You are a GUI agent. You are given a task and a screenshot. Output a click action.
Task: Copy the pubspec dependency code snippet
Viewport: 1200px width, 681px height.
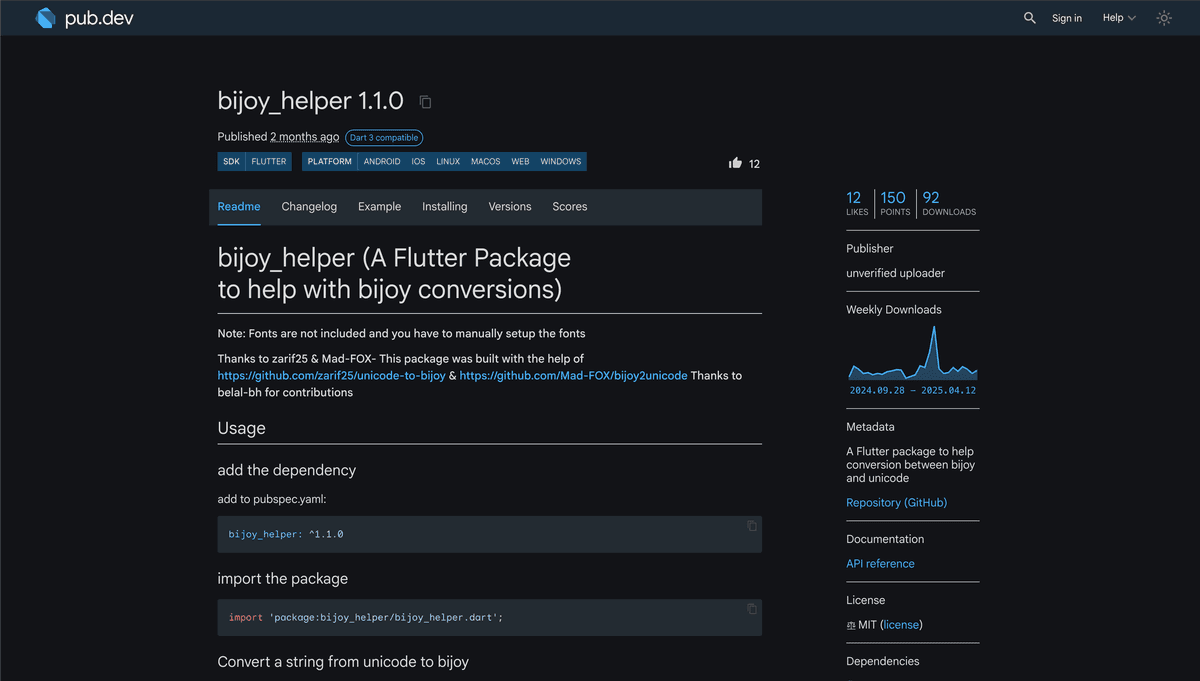[751, 525]
